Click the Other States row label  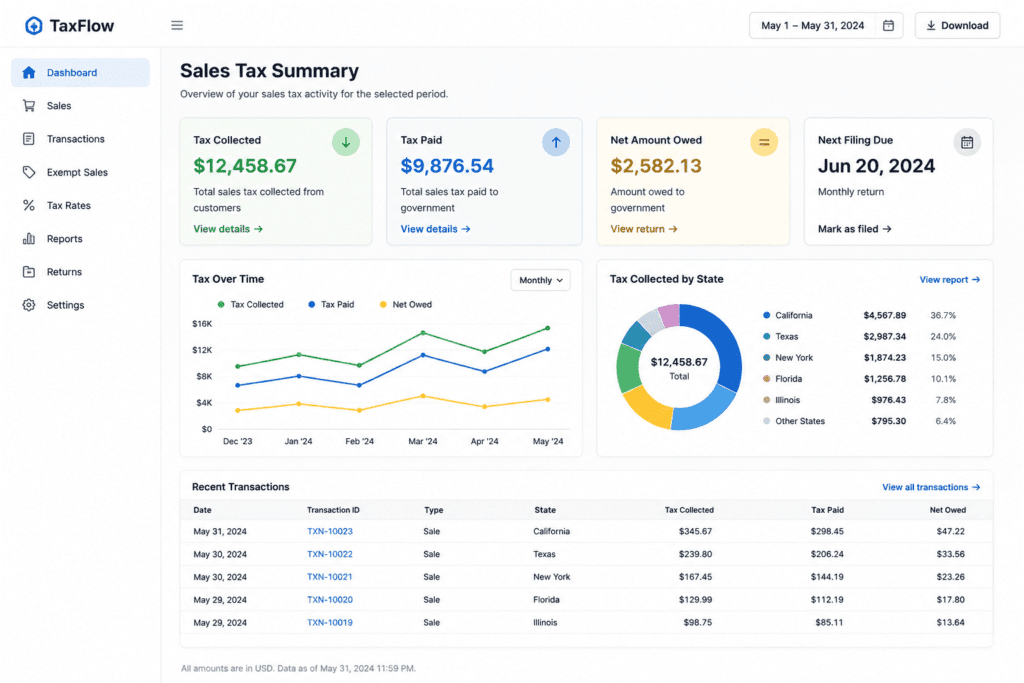[800, 421]
